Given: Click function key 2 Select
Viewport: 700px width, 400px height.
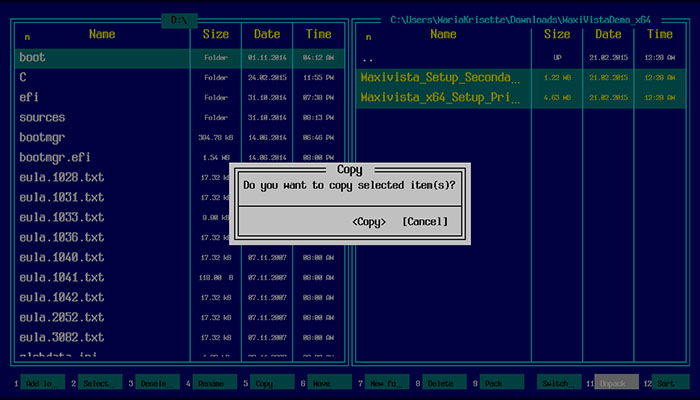Looking at the screenshot, I should [100, 383].
